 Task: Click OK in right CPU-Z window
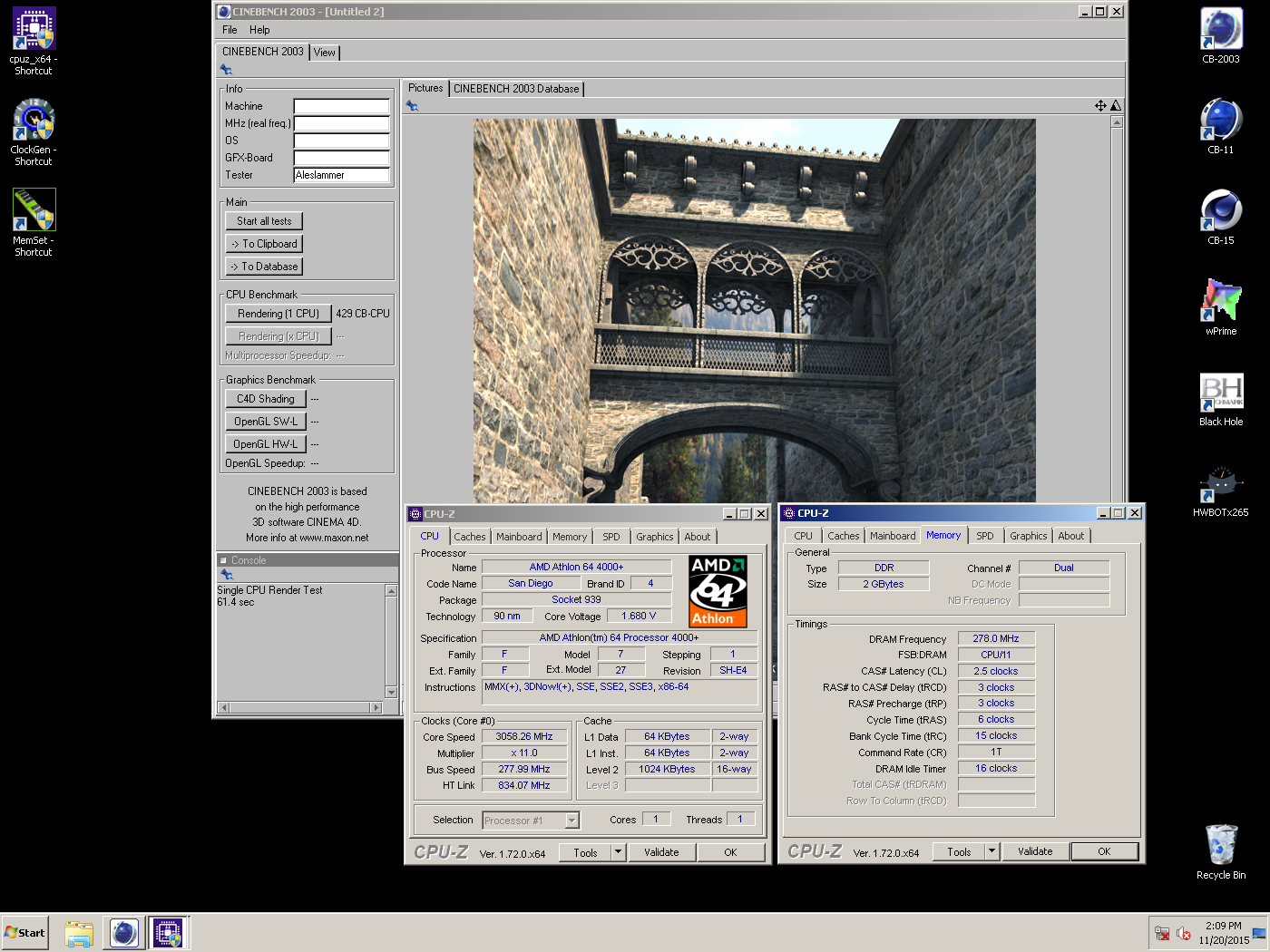tap(1104, 851)
